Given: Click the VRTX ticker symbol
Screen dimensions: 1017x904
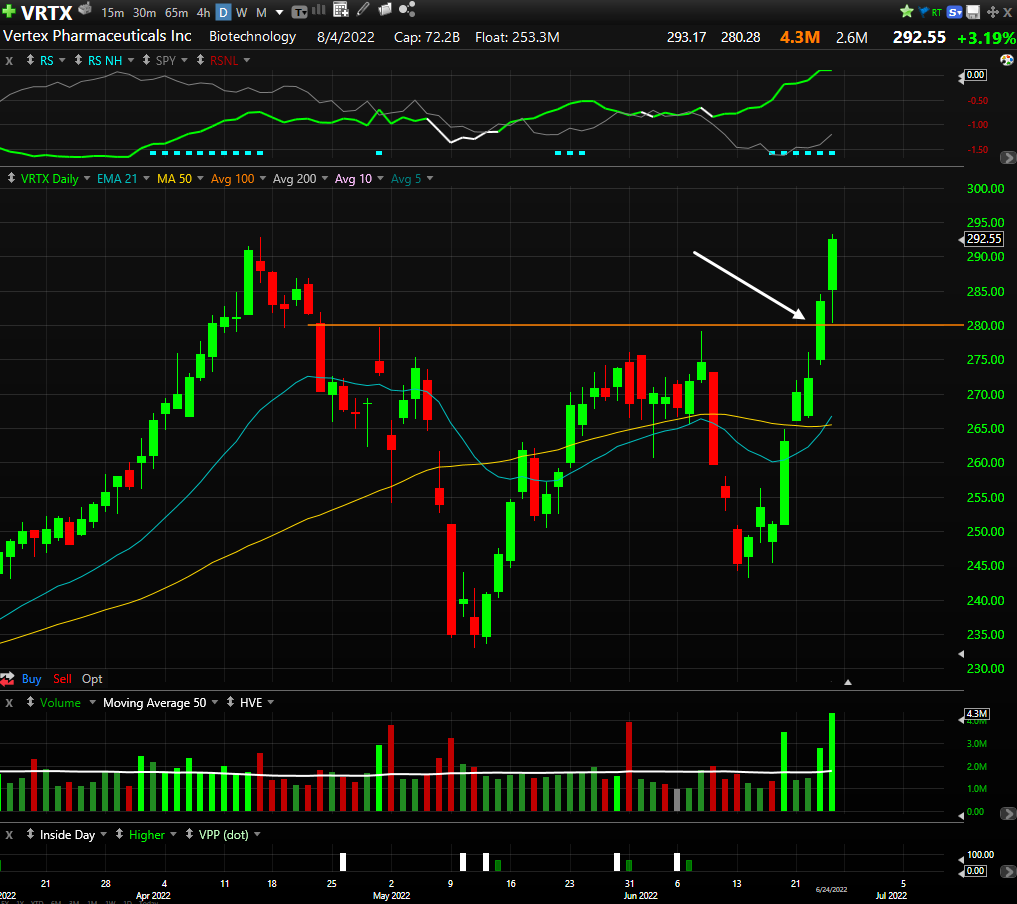Looking at the screenshot, I should pos(47,12).
